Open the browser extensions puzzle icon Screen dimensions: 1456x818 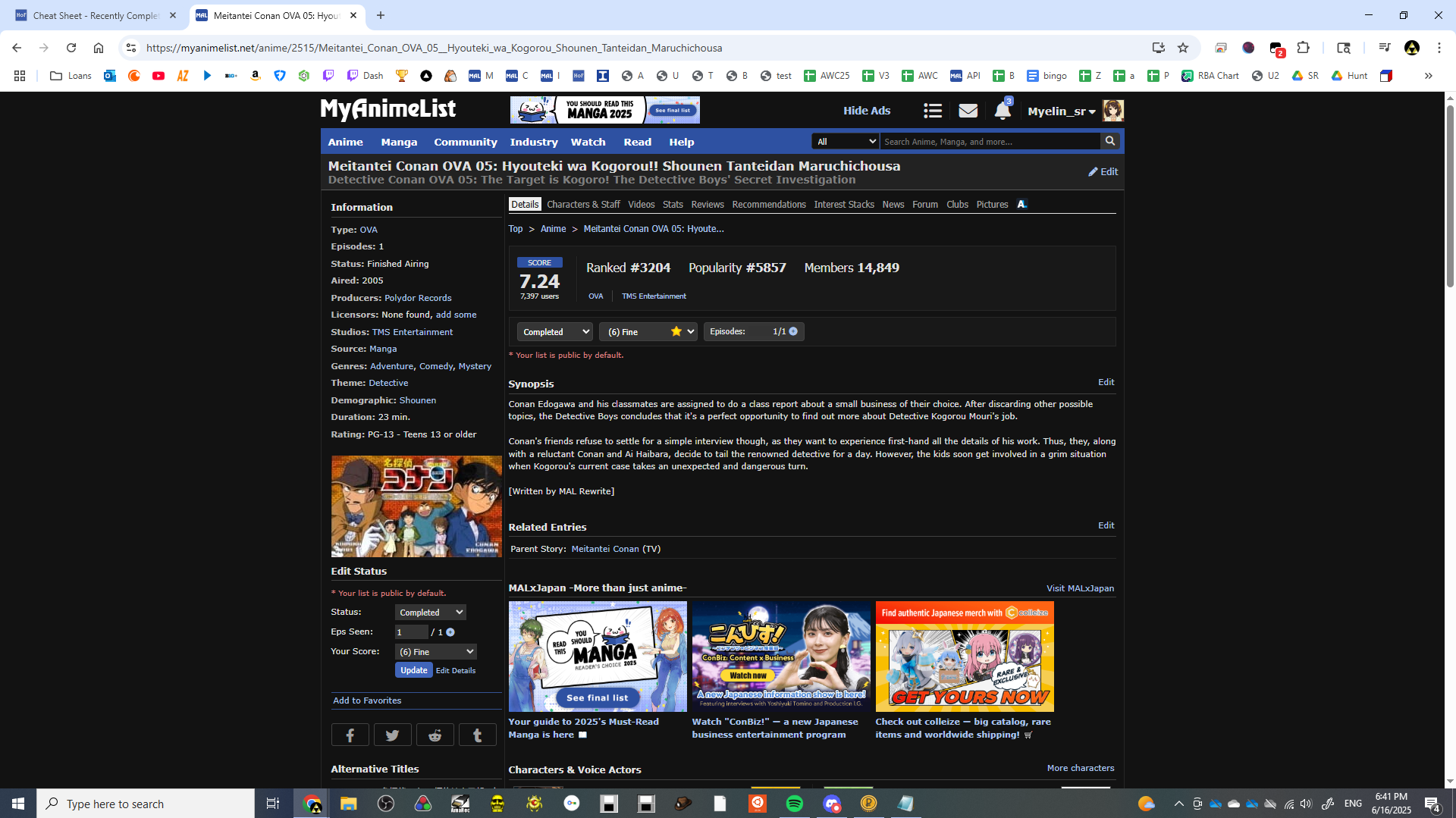[x=1304, y=48]
